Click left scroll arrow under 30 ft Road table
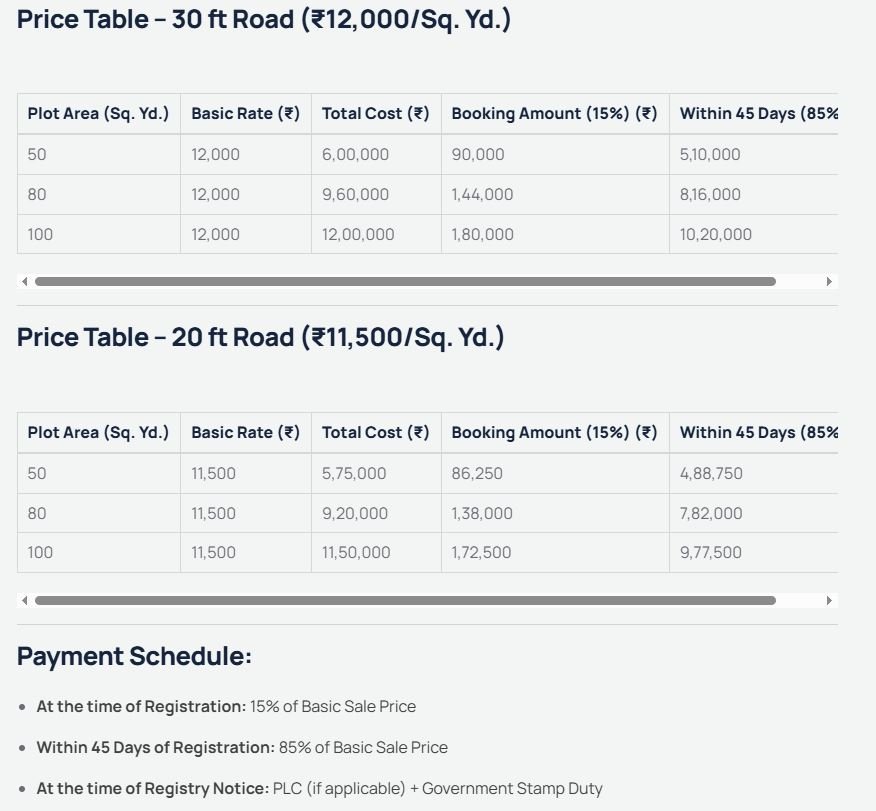The width and height of the screenshot is (876, 811). pos(24,282)
